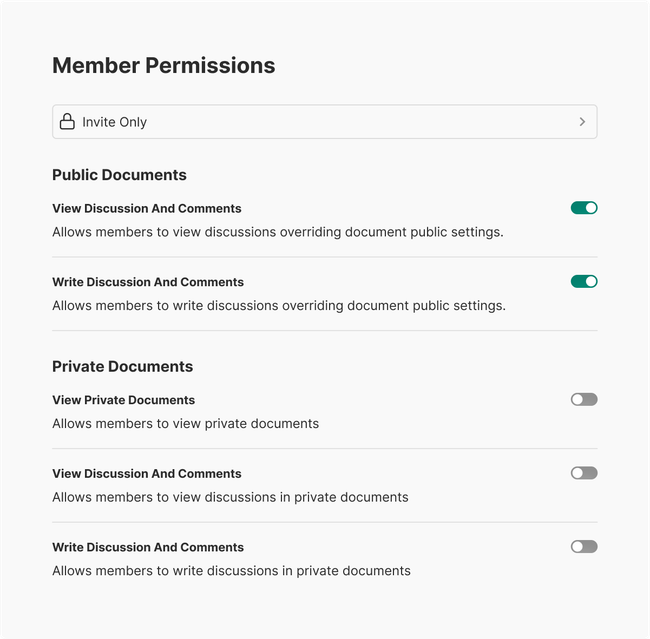Click private documents View Discussion And Comments label
The width and height of the screenshot is (650, 639).
146,474
